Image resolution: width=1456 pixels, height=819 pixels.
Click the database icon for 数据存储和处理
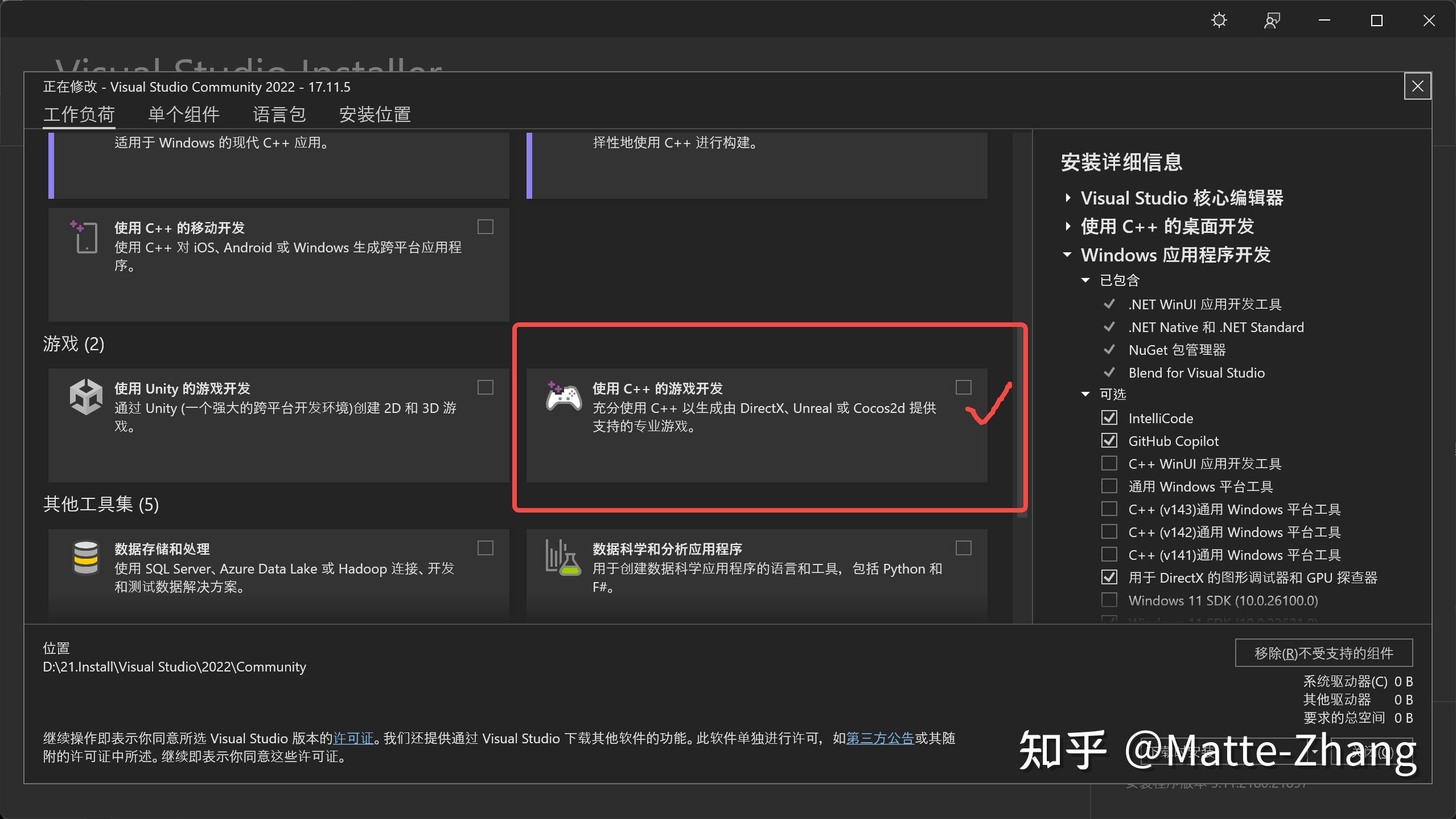[x=85, y=557]
